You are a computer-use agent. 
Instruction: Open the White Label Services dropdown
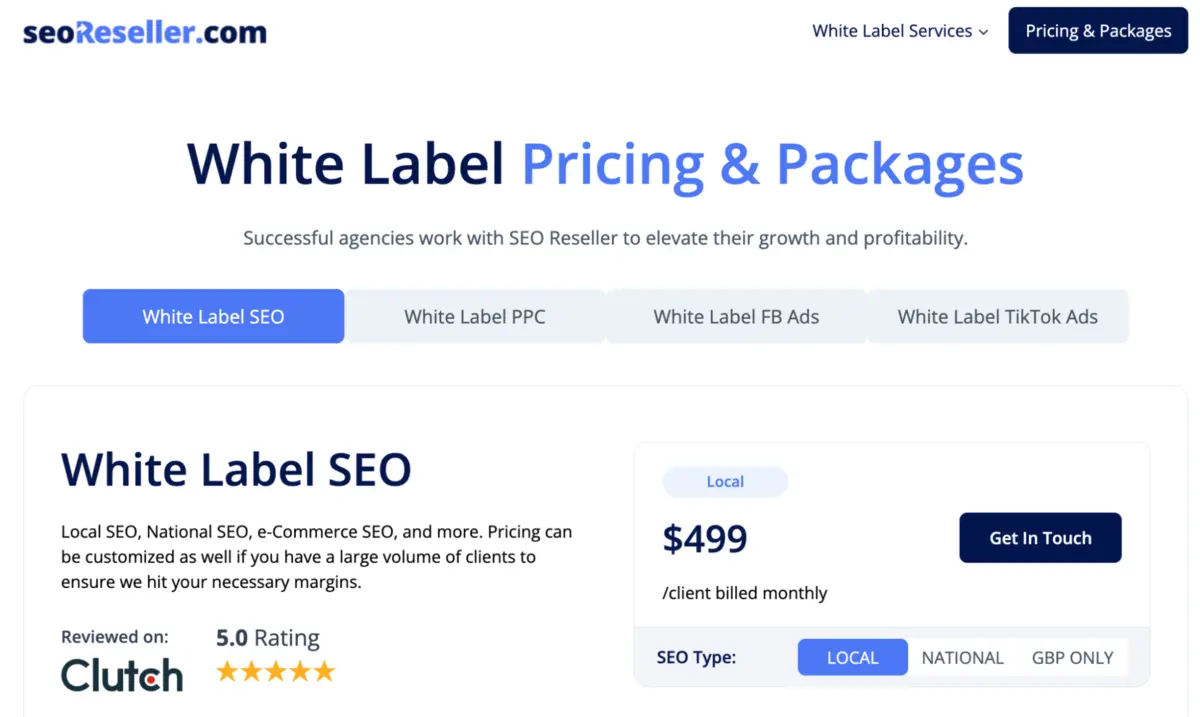coord(892,31)
